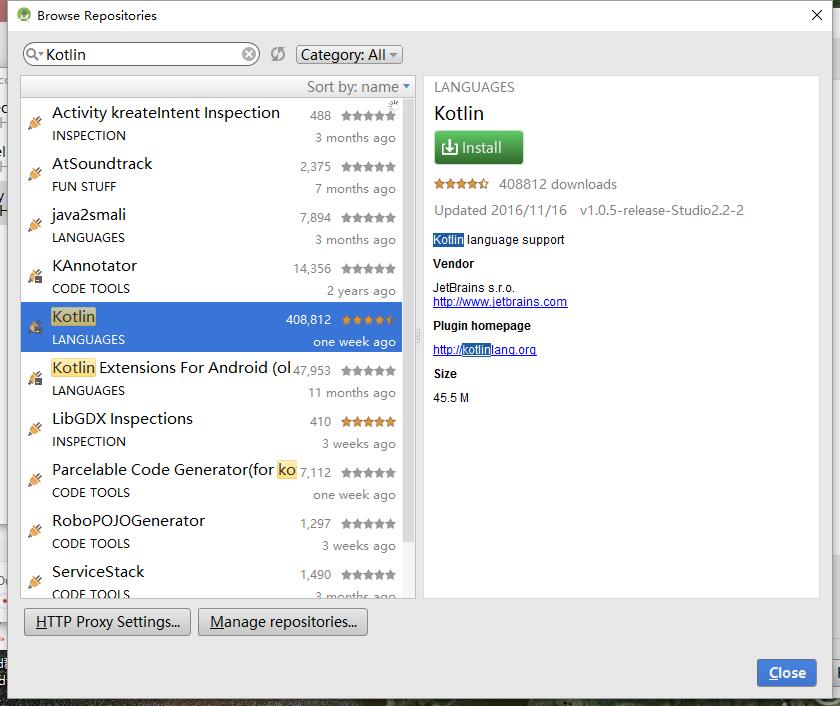840x706 pixels.
Task: Click the 45.5 M size value
Action: coord(451,397)
